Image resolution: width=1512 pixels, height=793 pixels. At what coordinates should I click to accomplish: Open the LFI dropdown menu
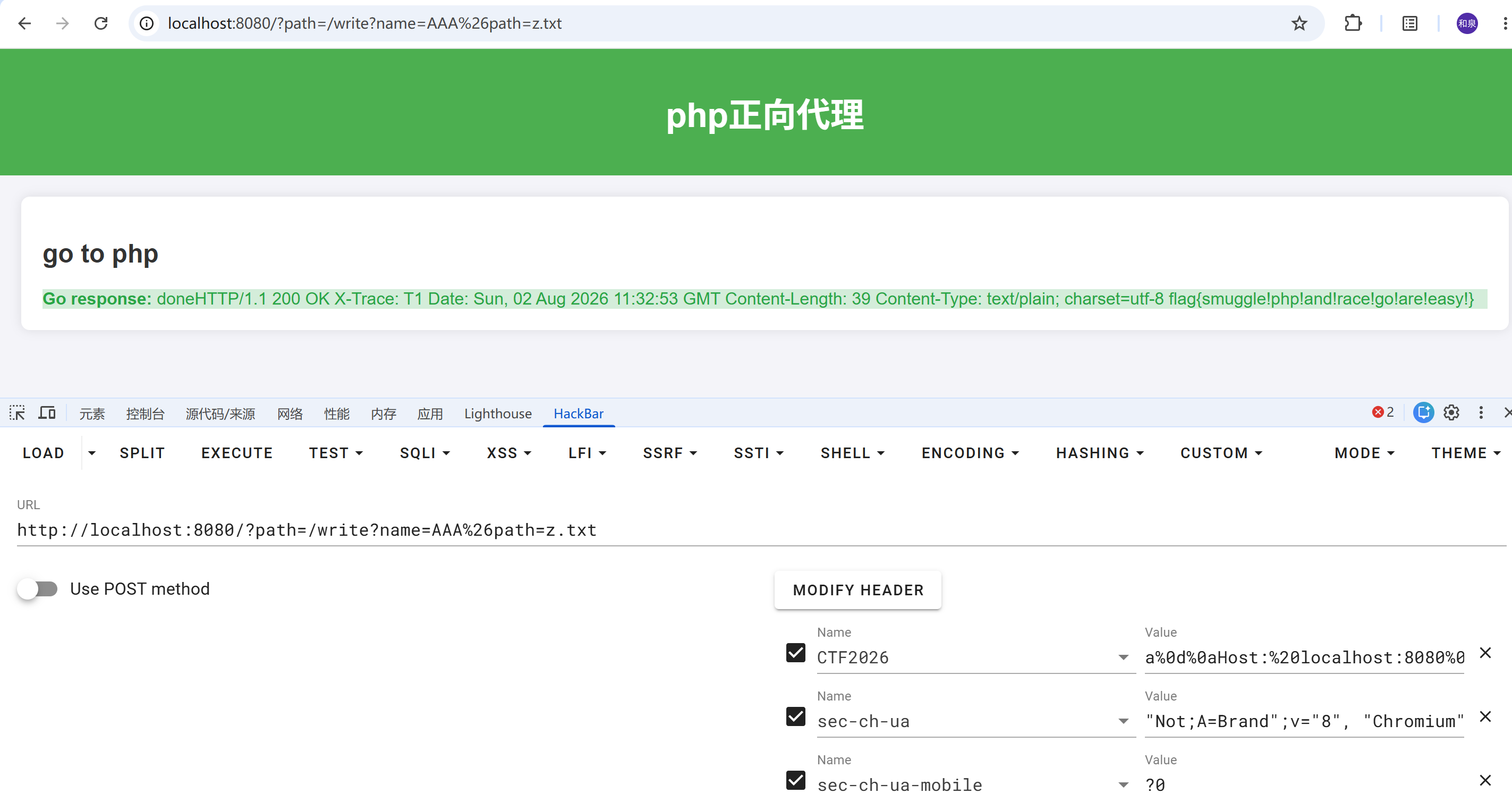(x=587, y=453)
